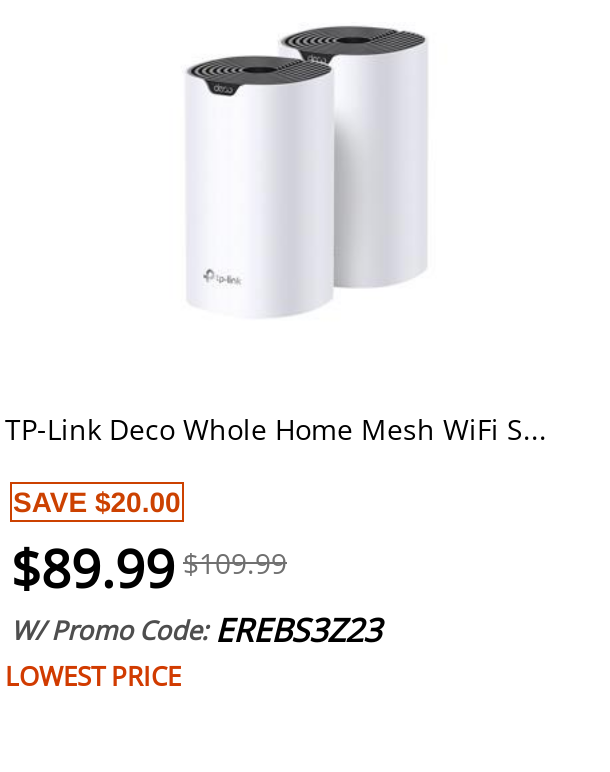Viewport: 610px width, 772px height.
Task: Click the crossed-out $109.99 original price
Action: pos(235,564)
